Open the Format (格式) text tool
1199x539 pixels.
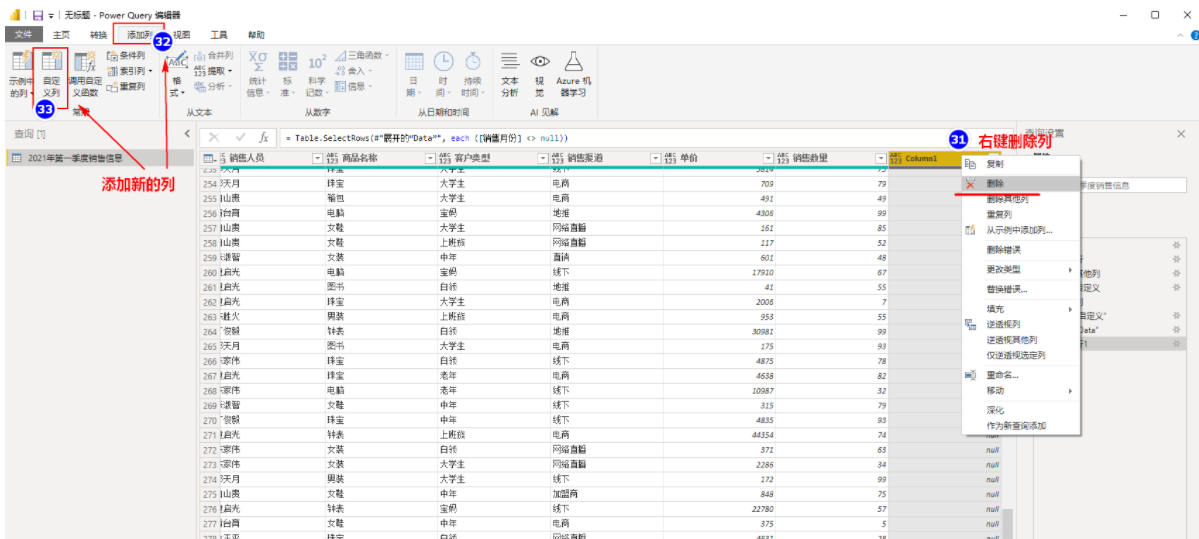tap(177, 74)
